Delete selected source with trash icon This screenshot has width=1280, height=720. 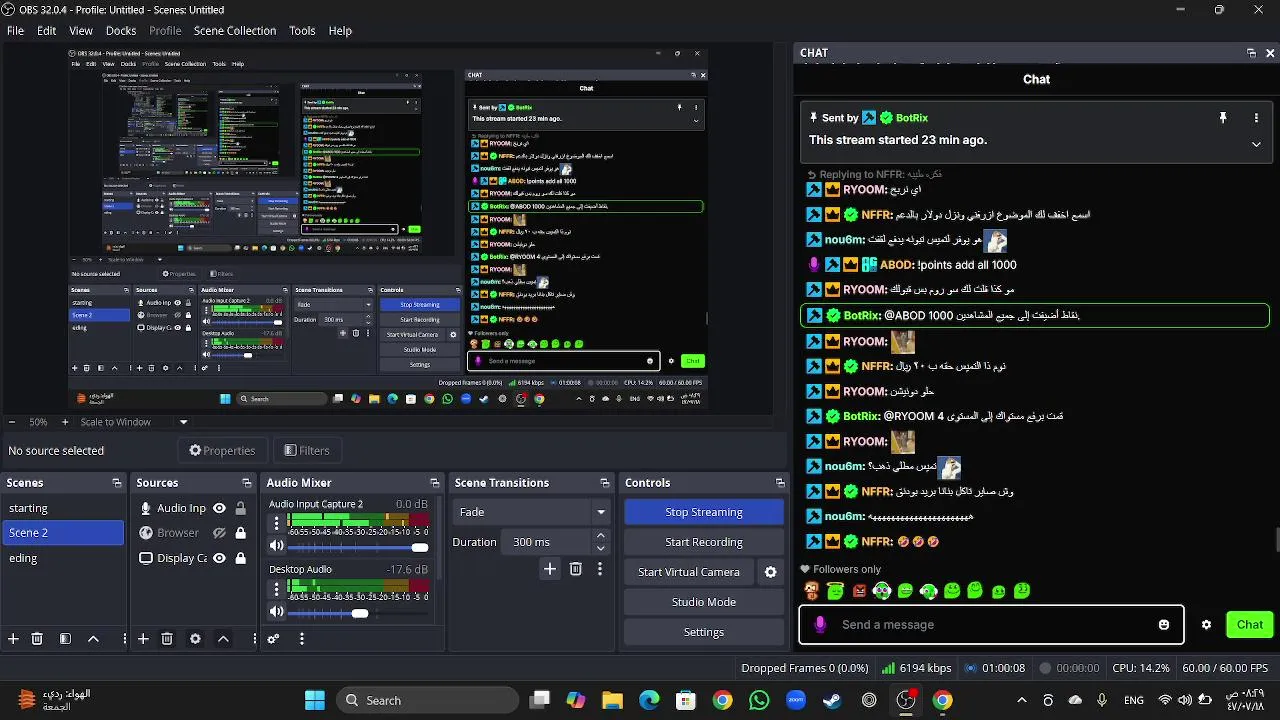[x=167, y=639]
